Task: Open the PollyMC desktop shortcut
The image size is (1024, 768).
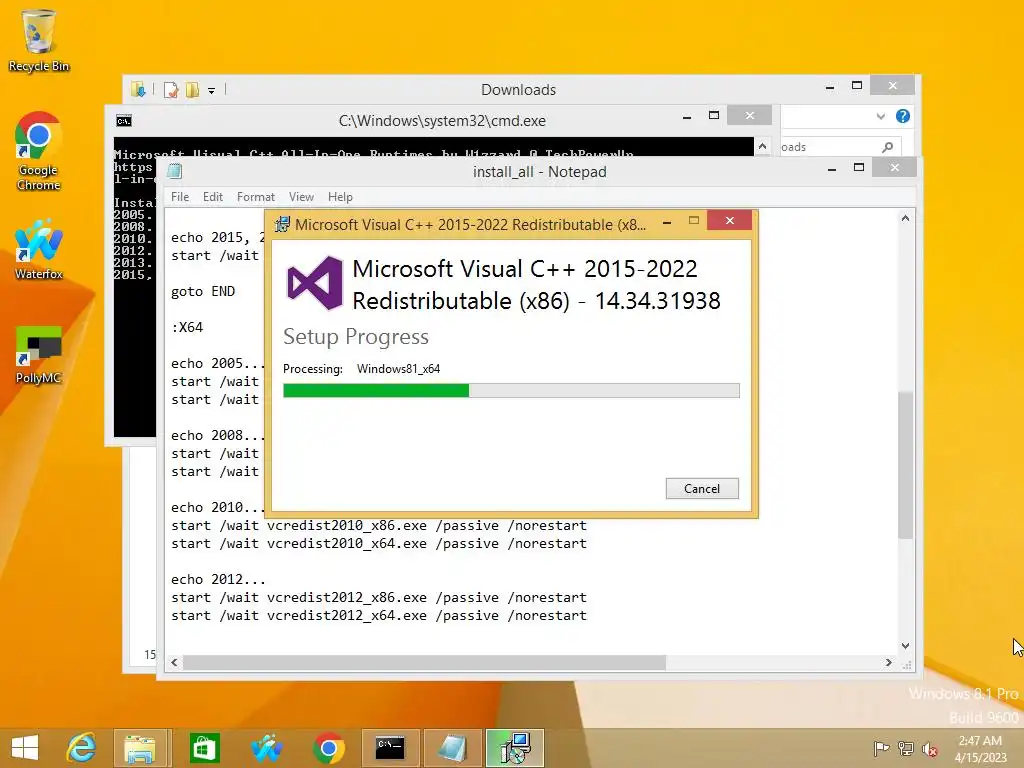Action: click(x=39, y=355)
